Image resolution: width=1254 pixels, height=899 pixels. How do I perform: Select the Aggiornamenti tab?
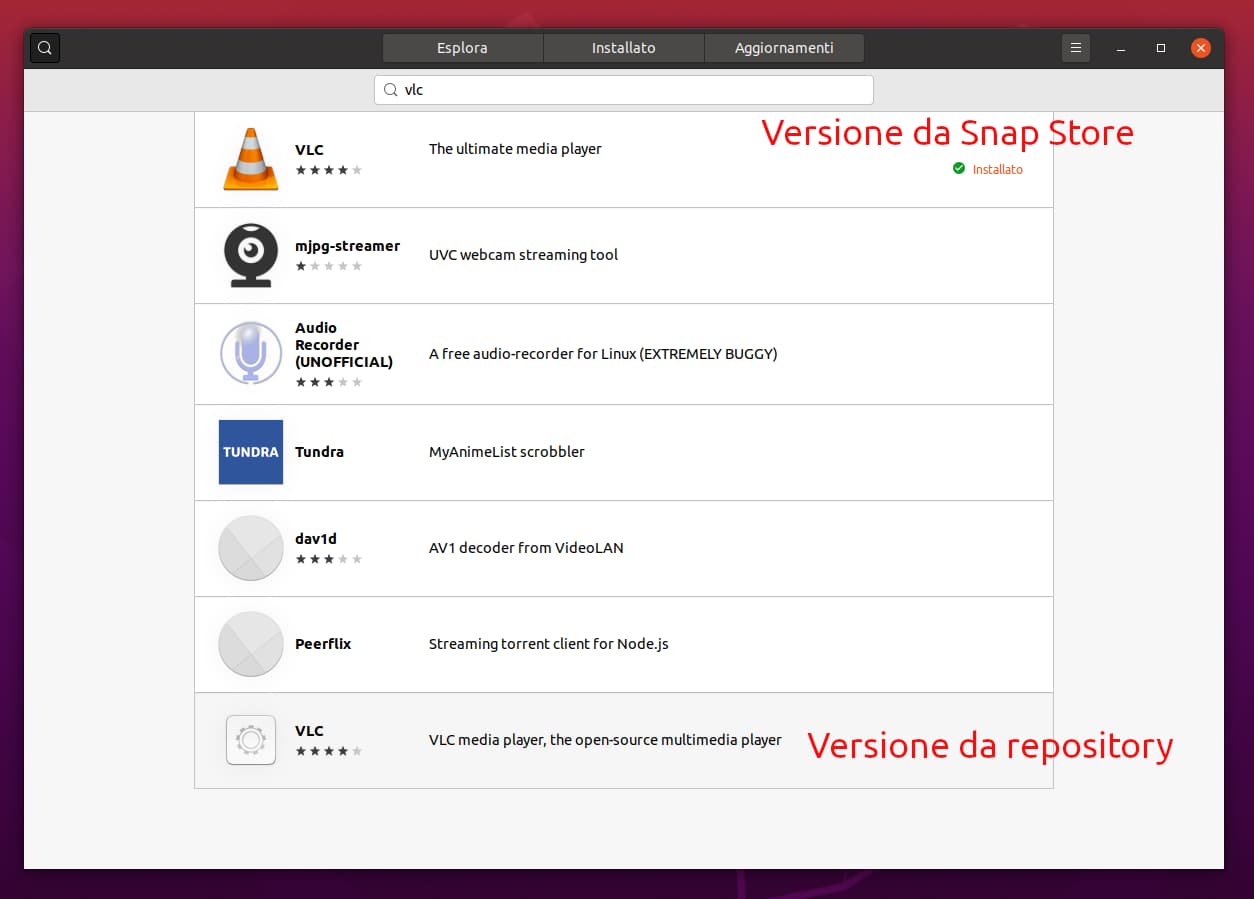pos(784,47)
